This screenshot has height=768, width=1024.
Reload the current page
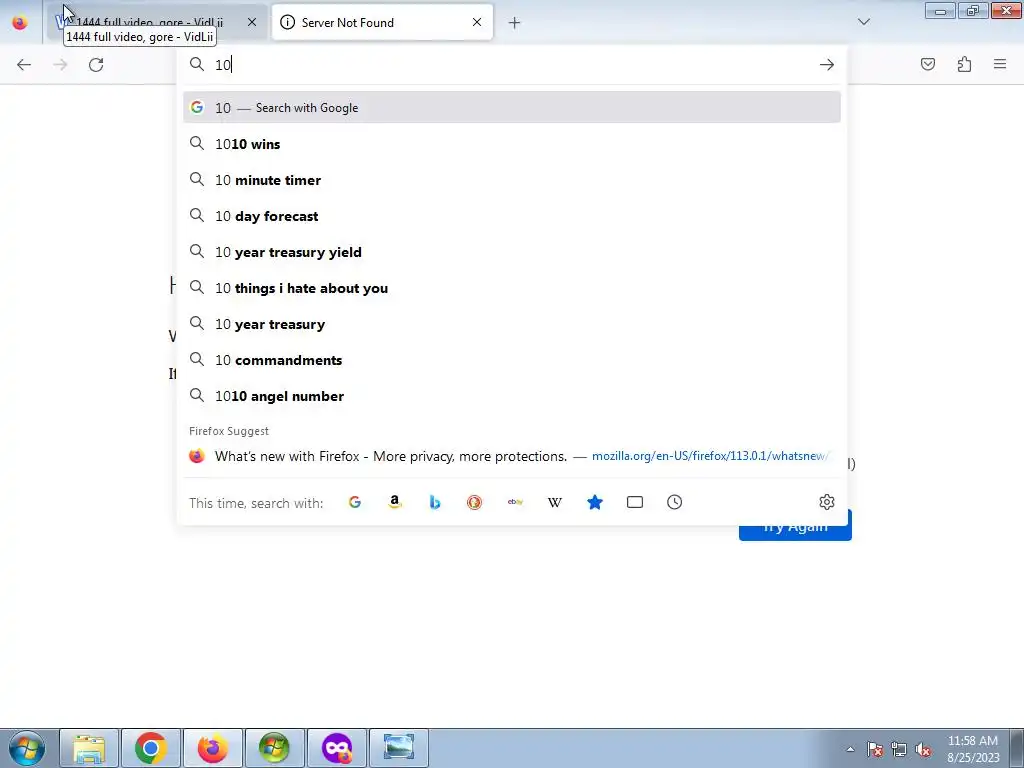96,65
